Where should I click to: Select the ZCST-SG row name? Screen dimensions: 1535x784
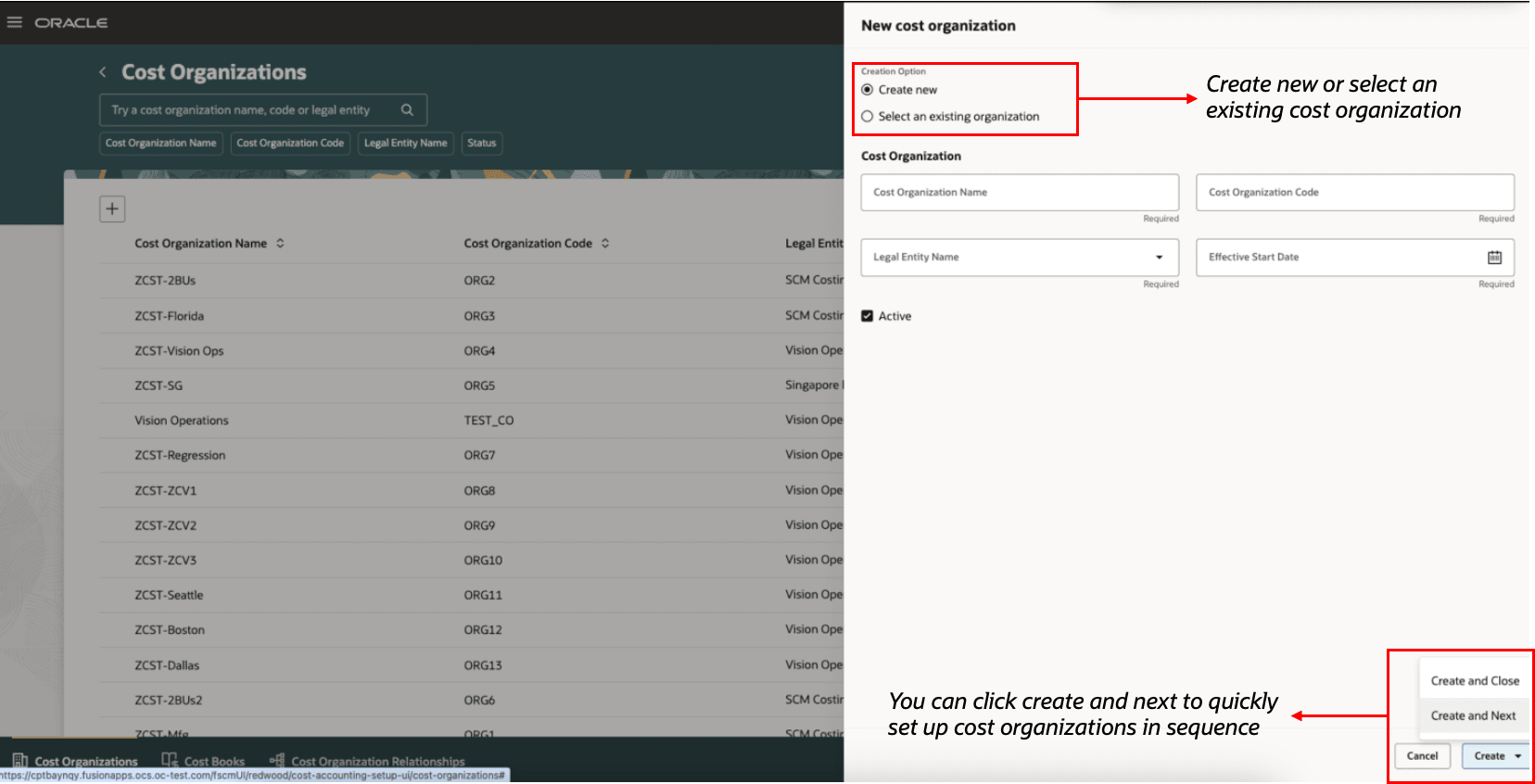pyautogui.click(x=159, y=386)
